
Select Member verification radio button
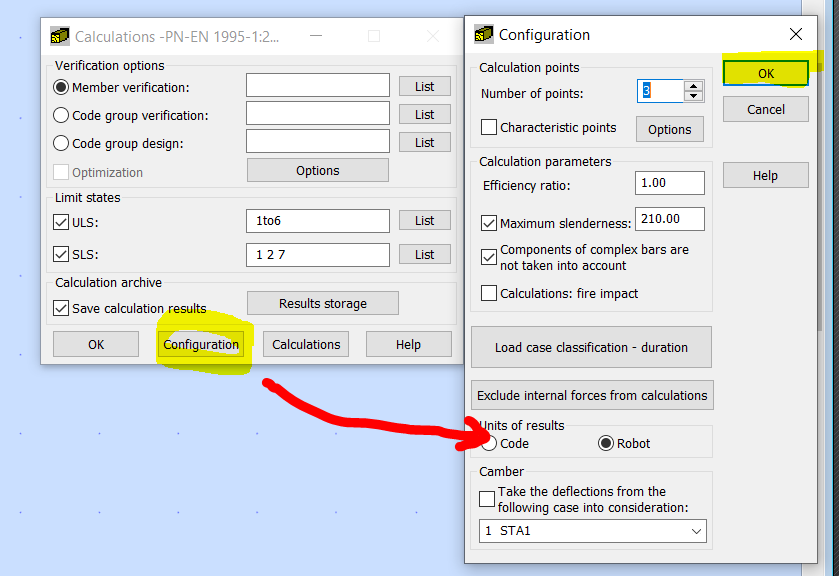pyautogui.click(x=61, y=87)
